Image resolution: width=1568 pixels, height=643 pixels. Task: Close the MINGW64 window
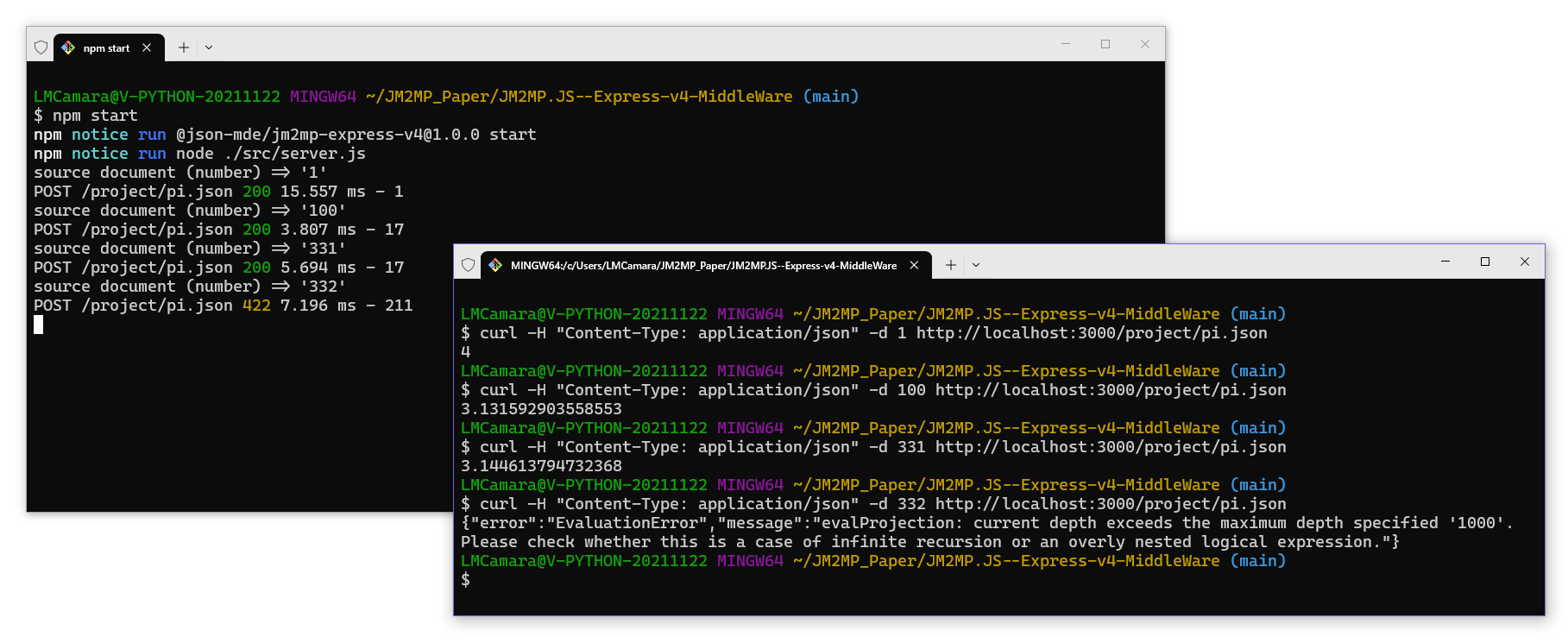point(1525,262)
